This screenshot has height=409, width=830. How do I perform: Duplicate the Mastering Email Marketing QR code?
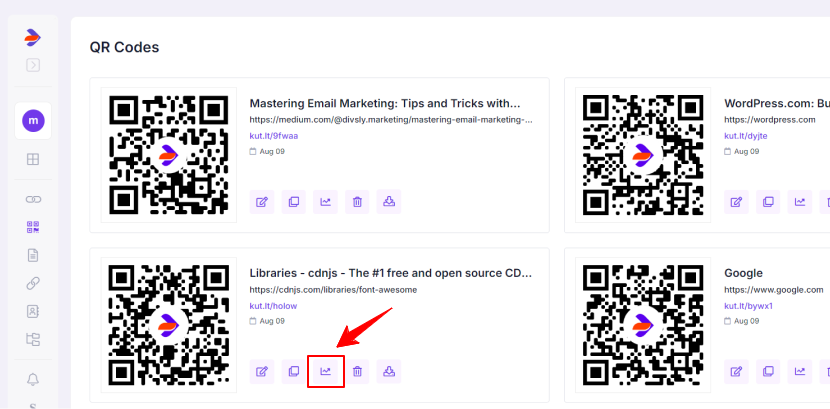(294, 202)
